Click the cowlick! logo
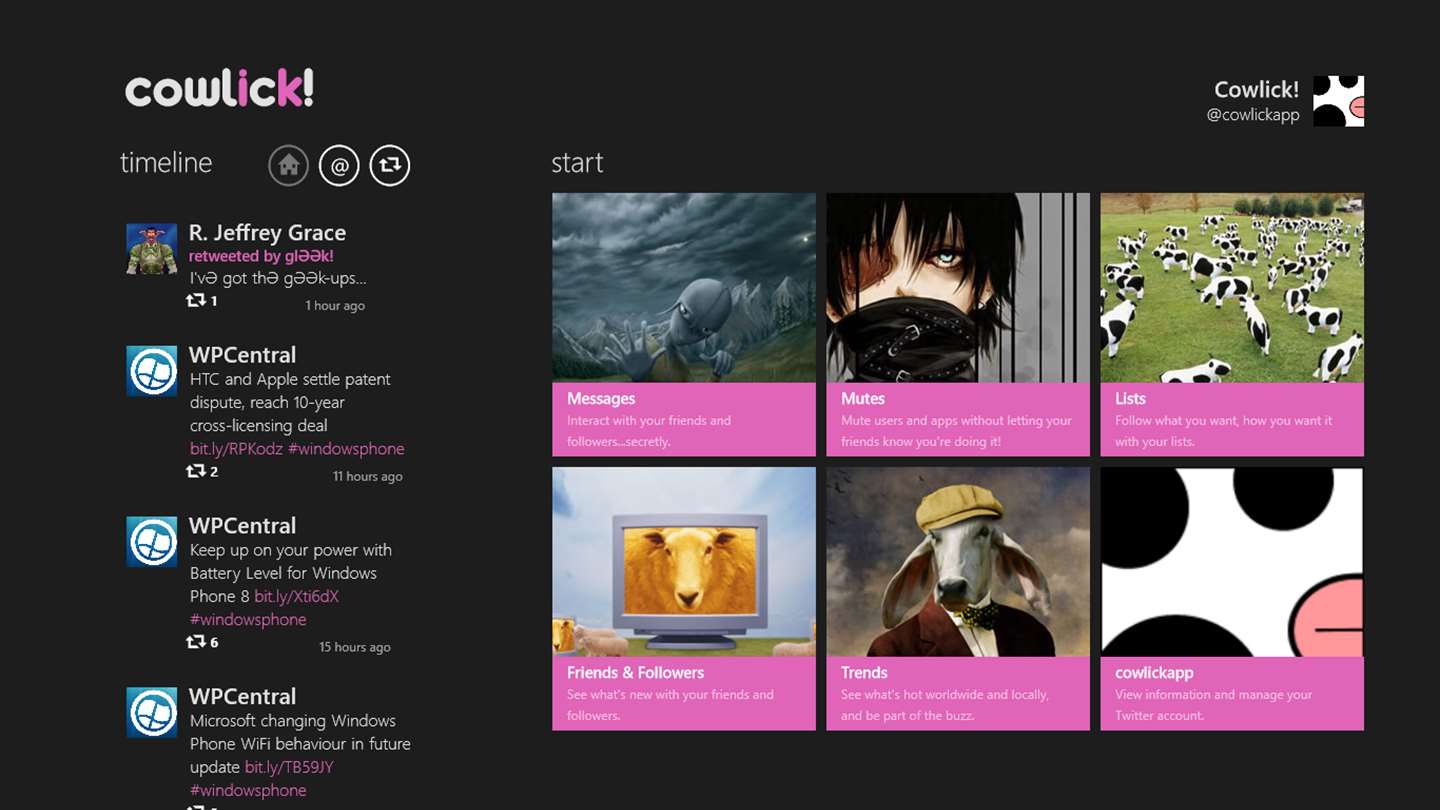 (219, 88)
